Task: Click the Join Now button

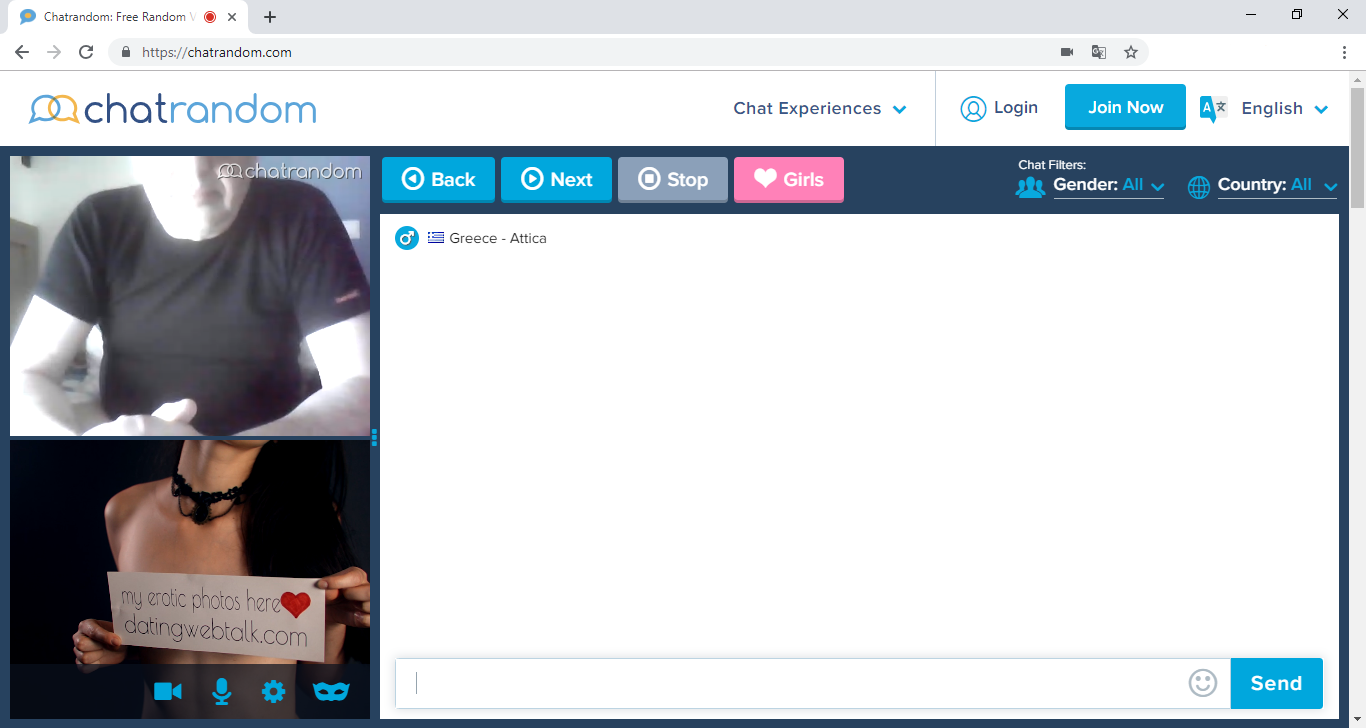Action: click(1125, 107)
